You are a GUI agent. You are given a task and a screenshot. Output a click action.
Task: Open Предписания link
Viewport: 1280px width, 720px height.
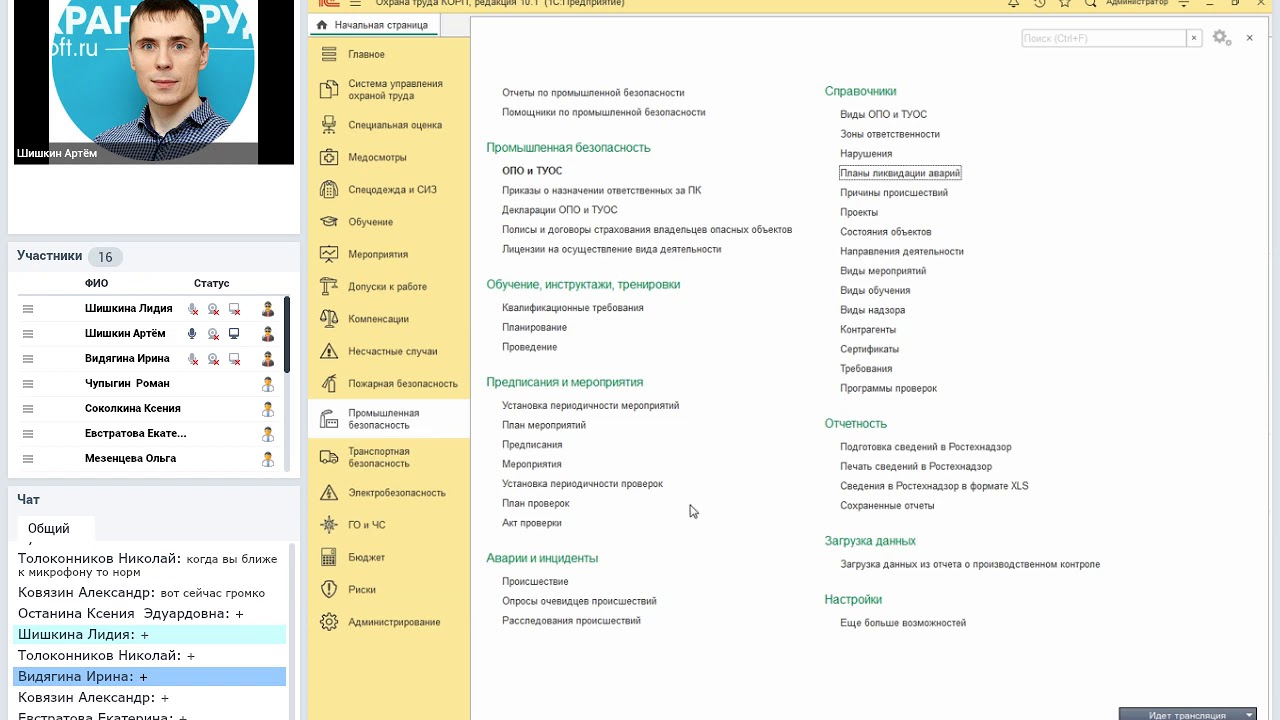coord(532,445)
